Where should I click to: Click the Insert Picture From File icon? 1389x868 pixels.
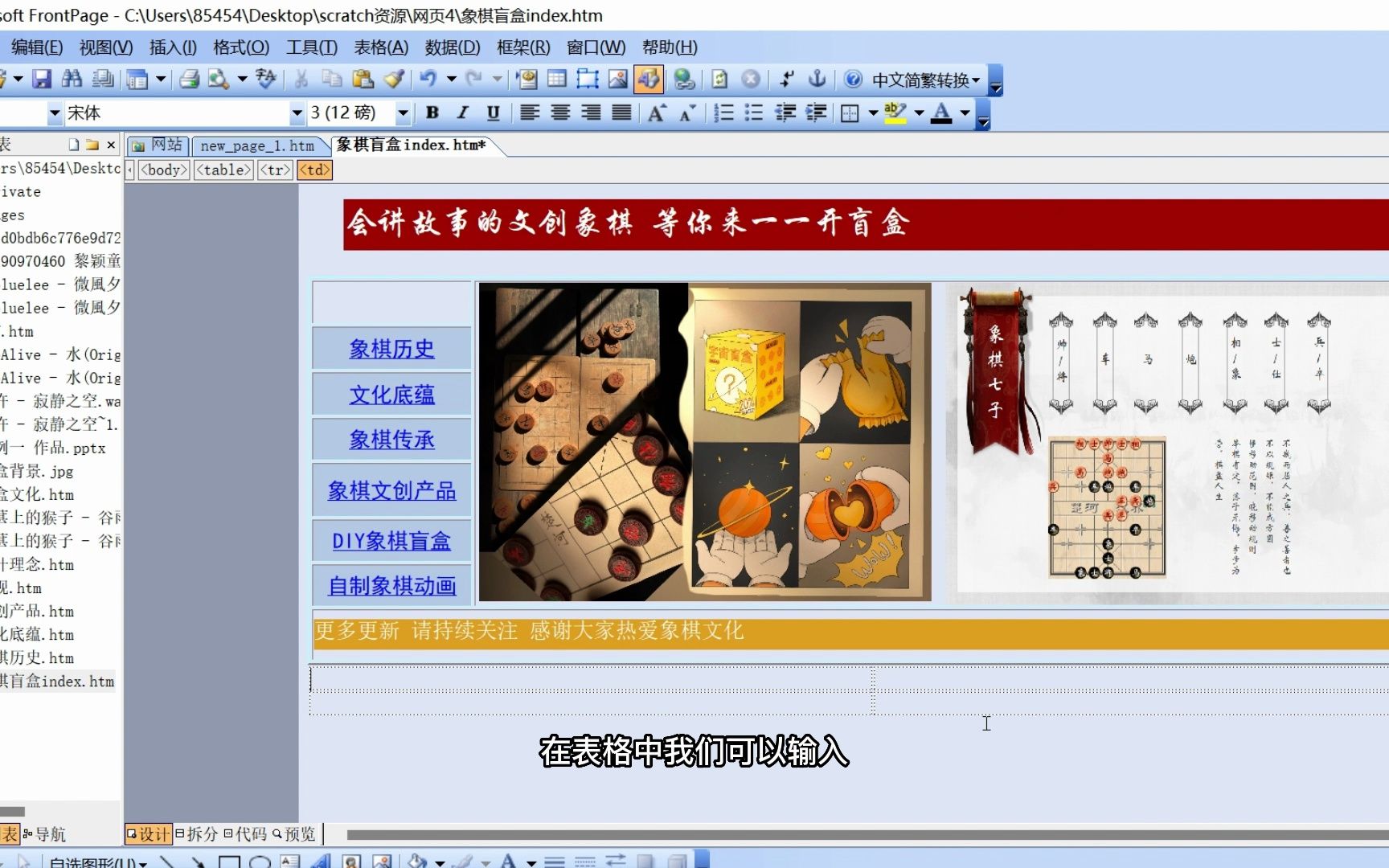618,79
